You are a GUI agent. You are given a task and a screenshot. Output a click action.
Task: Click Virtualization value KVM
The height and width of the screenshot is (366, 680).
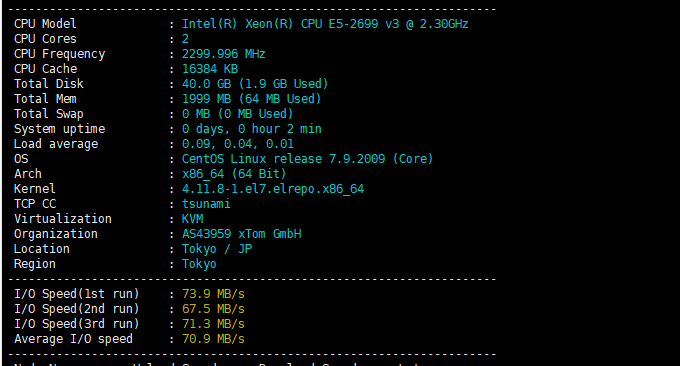[x=192, y=219]
